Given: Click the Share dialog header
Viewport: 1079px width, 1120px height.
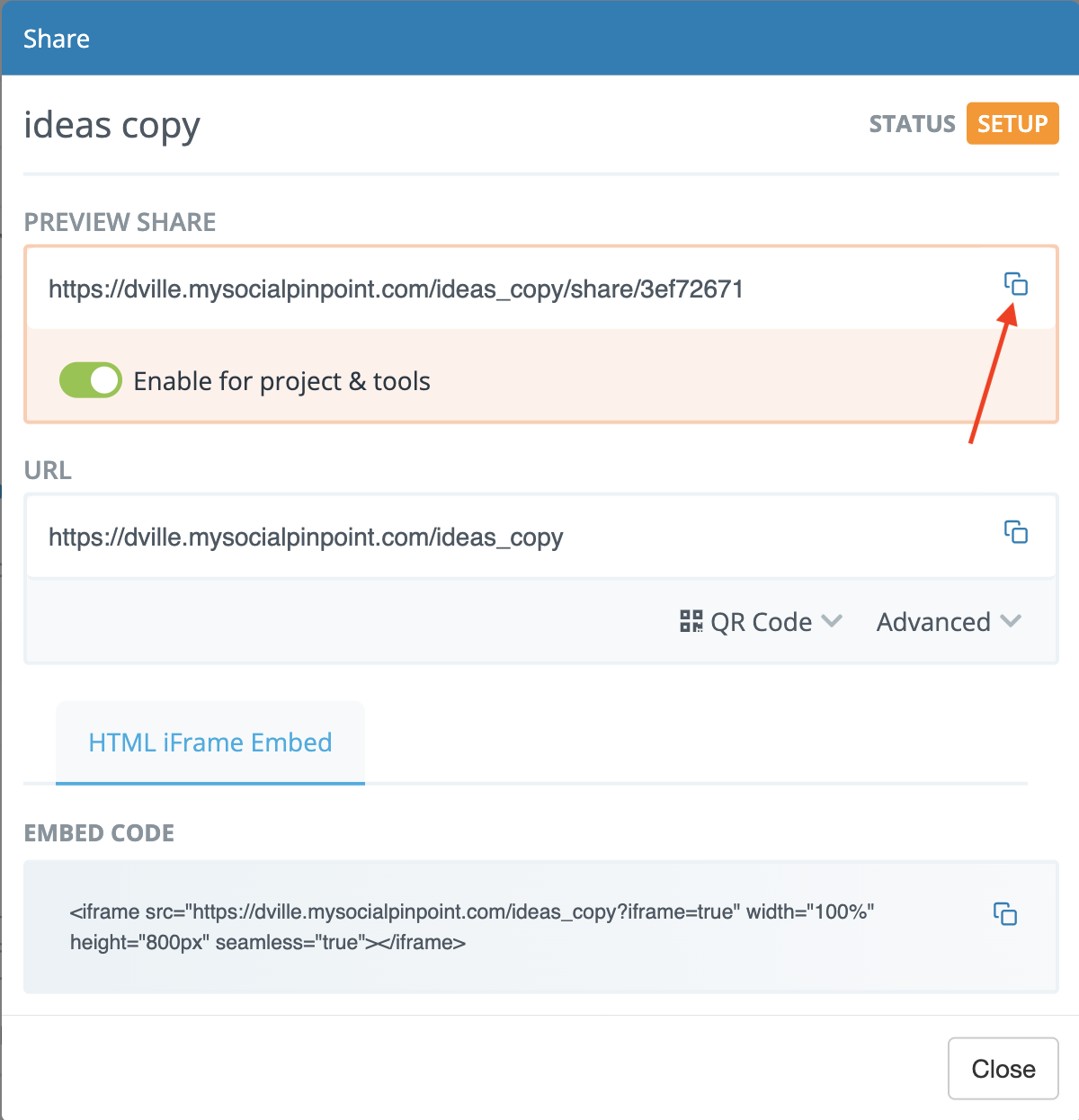Looking at the screenshot, I should click(539, 38).
